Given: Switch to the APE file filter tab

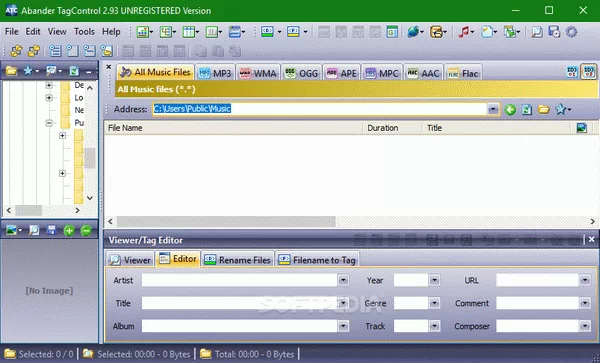Looking at the screenshot, I should click(x=341, y=73).
